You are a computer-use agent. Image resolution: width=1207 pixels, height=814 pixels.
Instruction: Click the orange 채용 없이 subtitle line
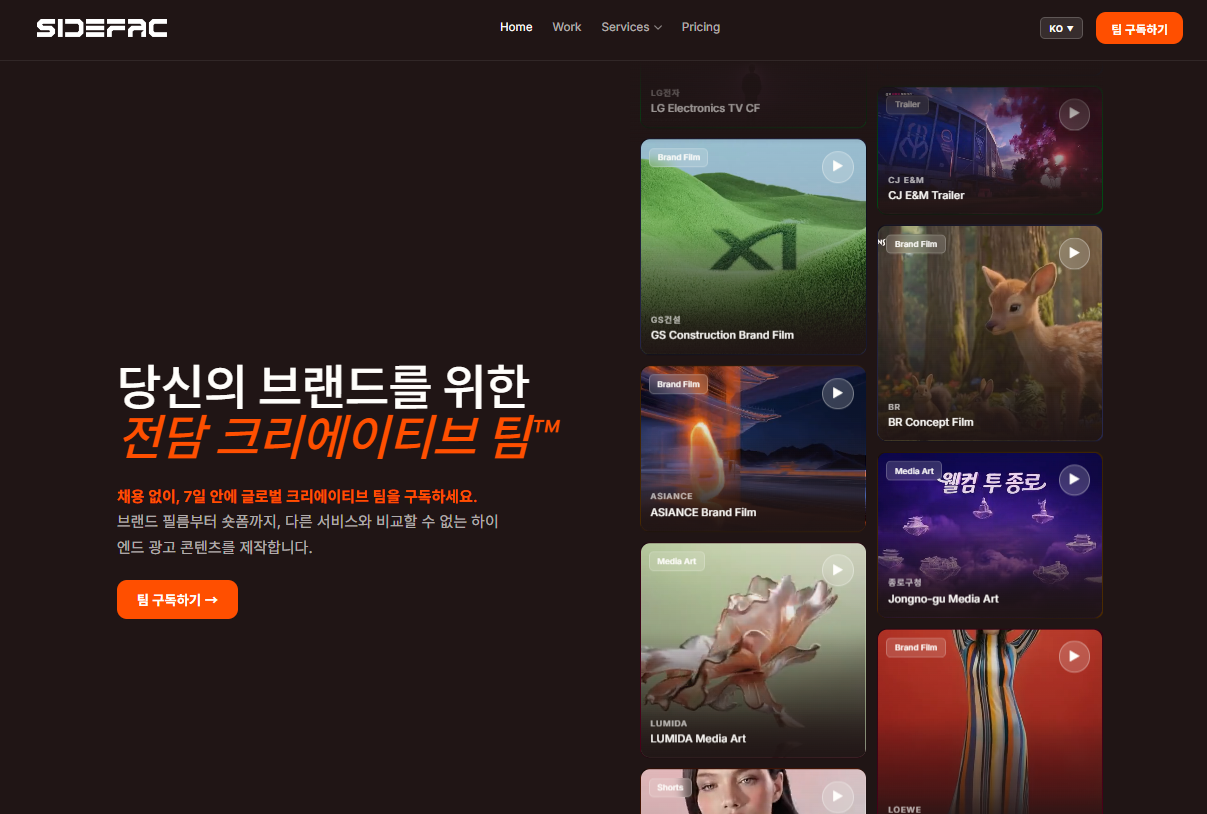(297, 496)
